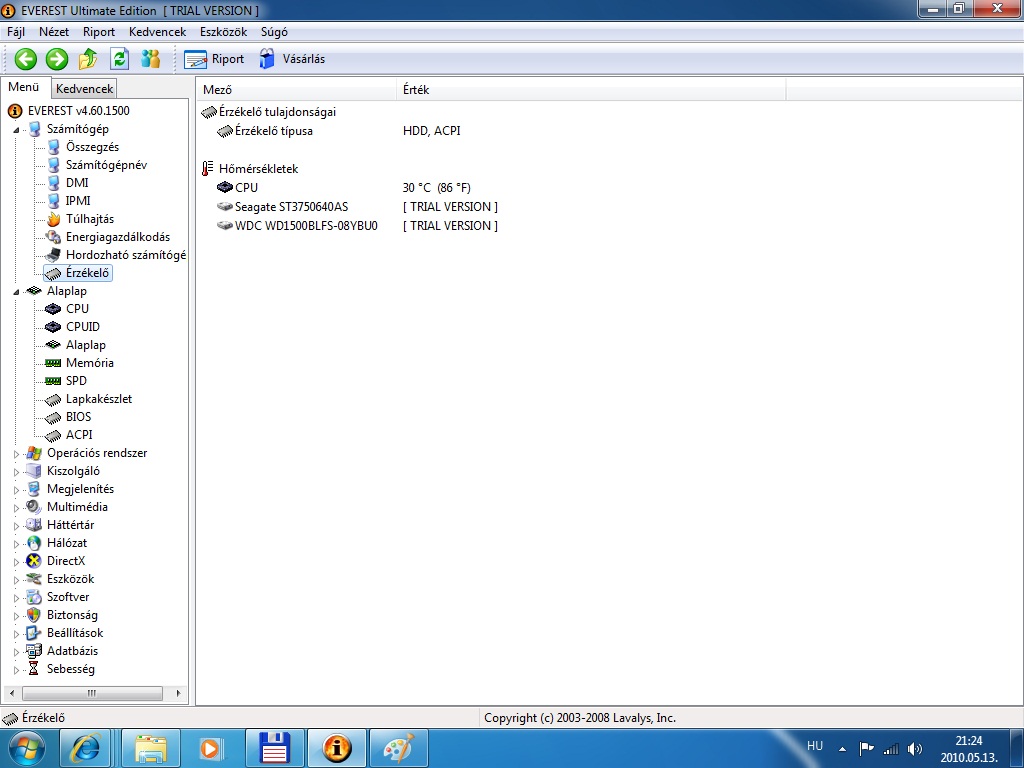Select the Seagate ST3750640AS row
The height and width of the screenshot is (768, 1024).
click(609, 207)
